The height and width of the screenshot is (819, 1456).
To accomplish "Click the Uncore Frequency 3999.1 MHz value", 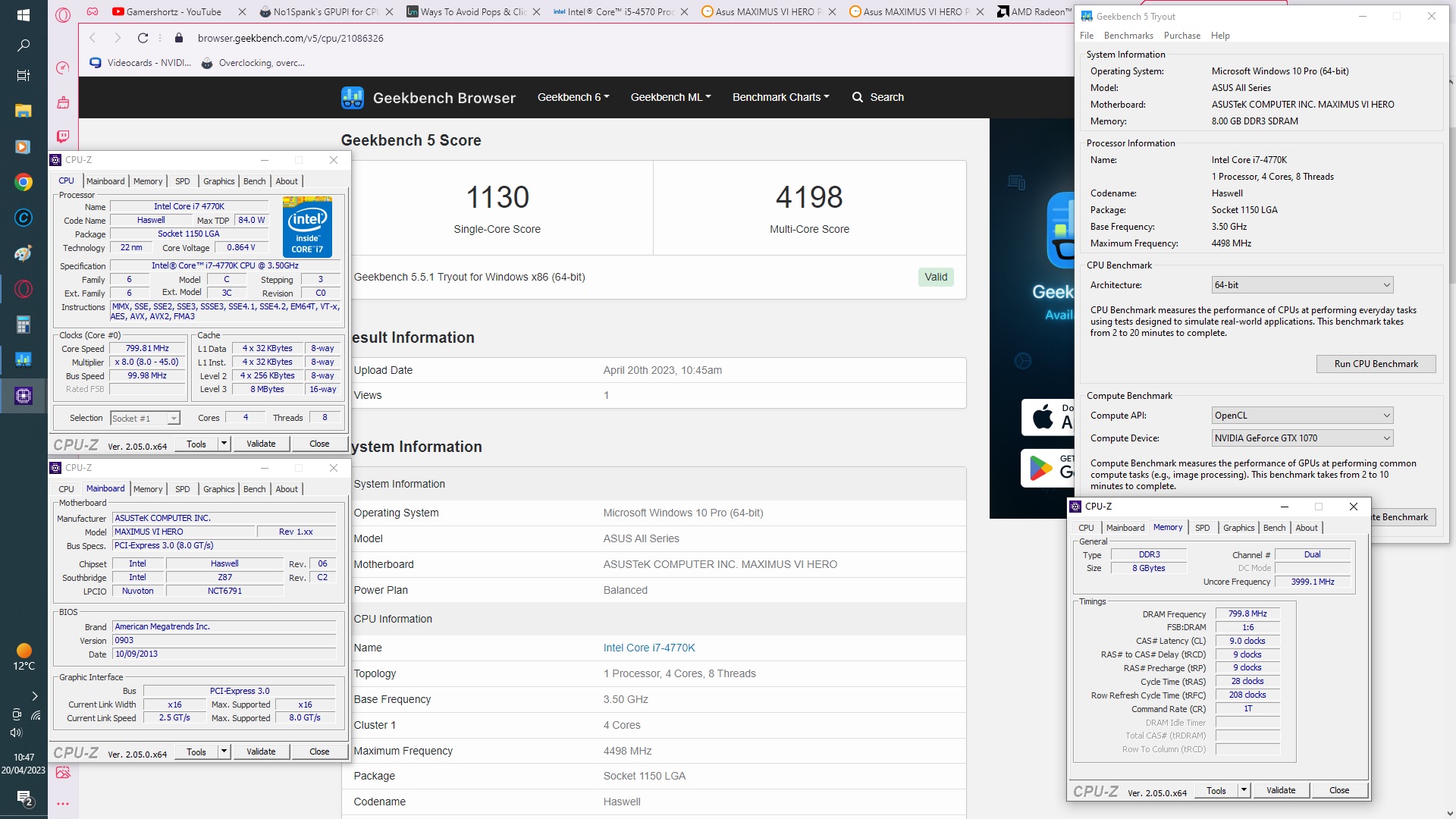I will [x=1313, y=582].
